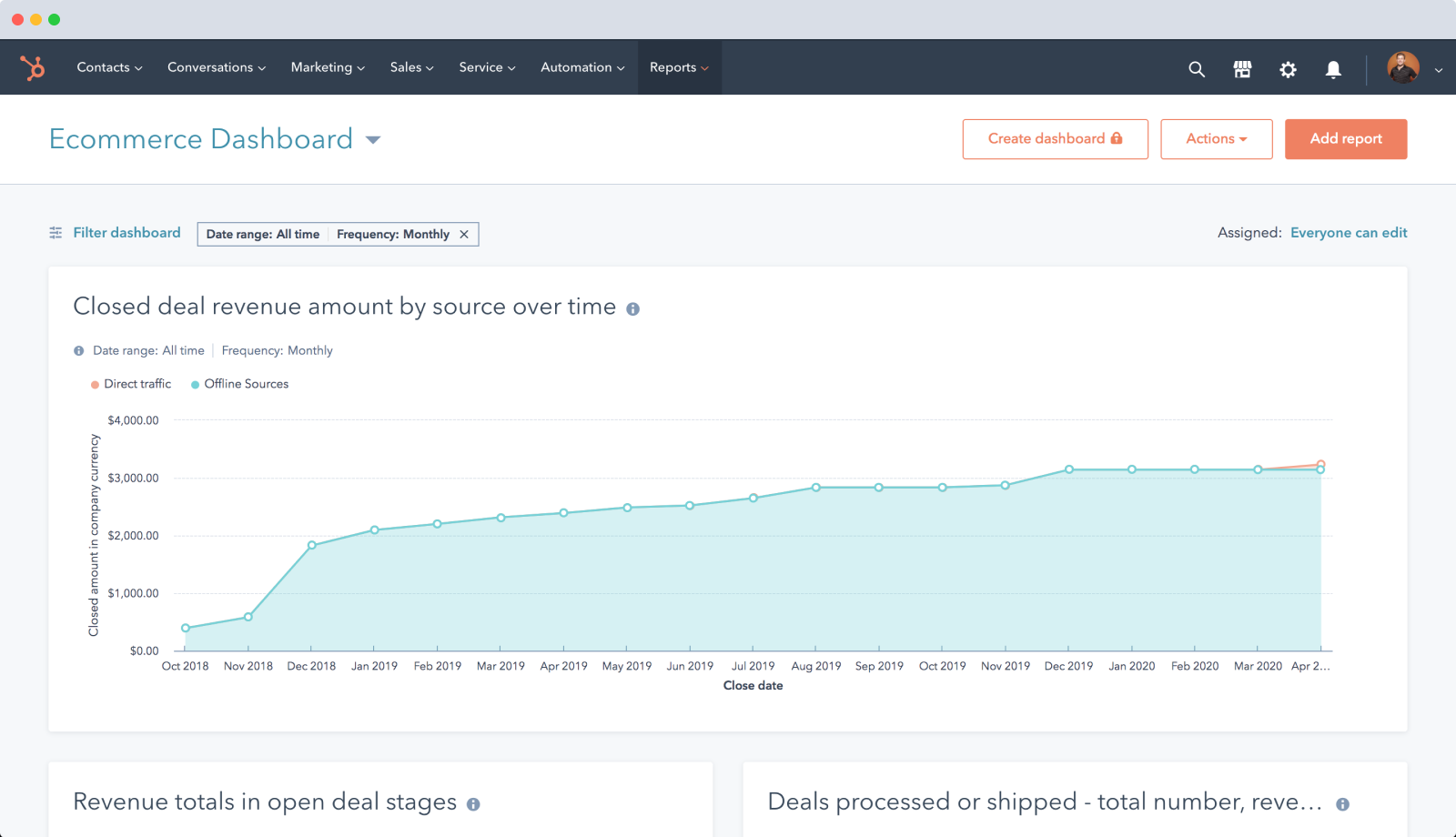Toggle Offline Sources legend series

[x=239, y=384]
